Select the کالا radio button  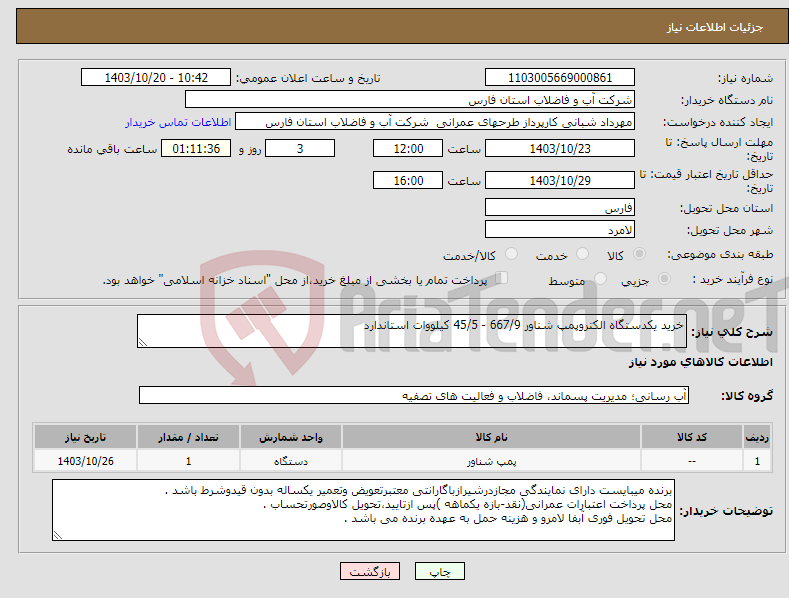coord(639,254)
